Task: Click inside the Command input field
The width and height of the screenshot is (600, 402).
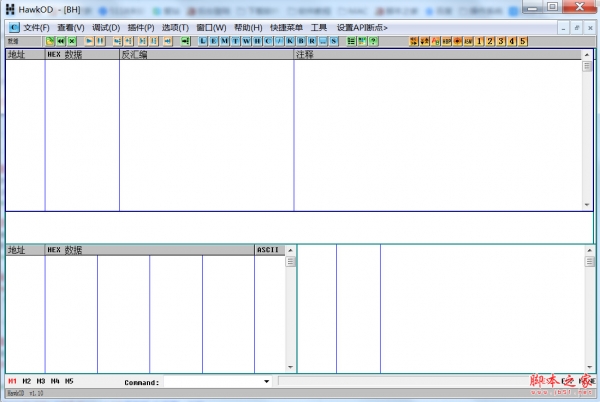Action: (210, 381)
